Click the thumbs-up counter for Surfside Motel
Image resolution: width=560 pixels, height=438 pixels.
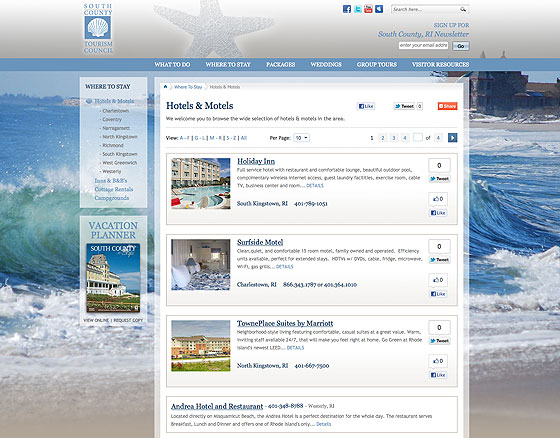[x=438, y=280]
